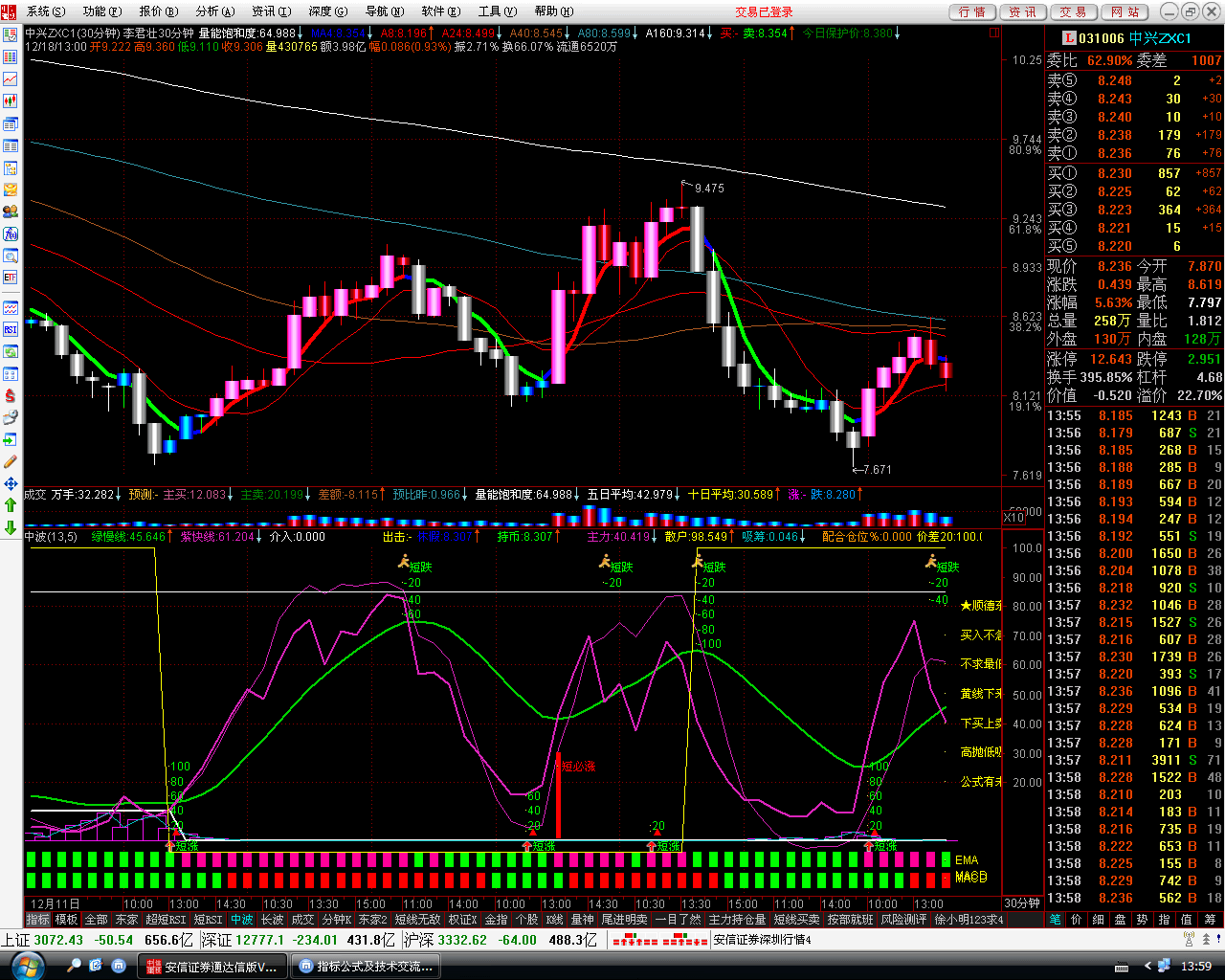Viewport: 1225px width, 980px height.
Task: Switch to the 模板 tab at bottom left
Action: 67,920
